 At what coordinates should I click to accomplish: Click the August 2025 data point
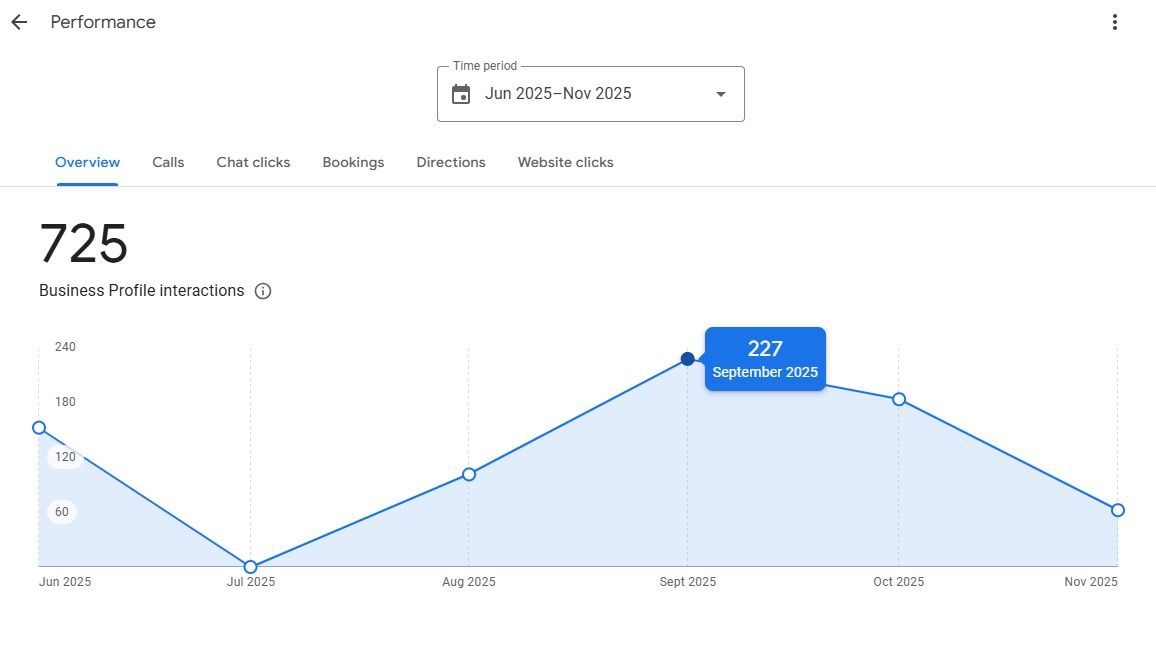click(468, 474)
